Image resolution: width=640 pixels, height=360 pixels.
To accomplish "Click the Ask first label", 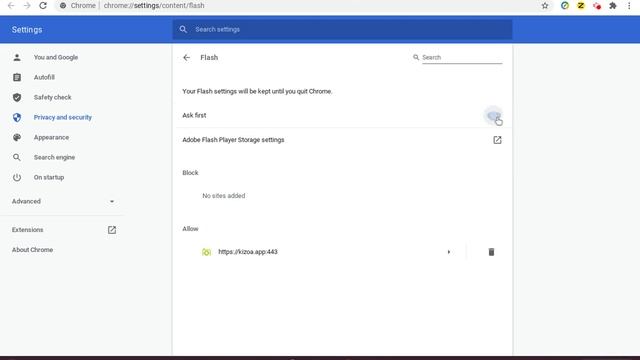I will pos(194,115).
